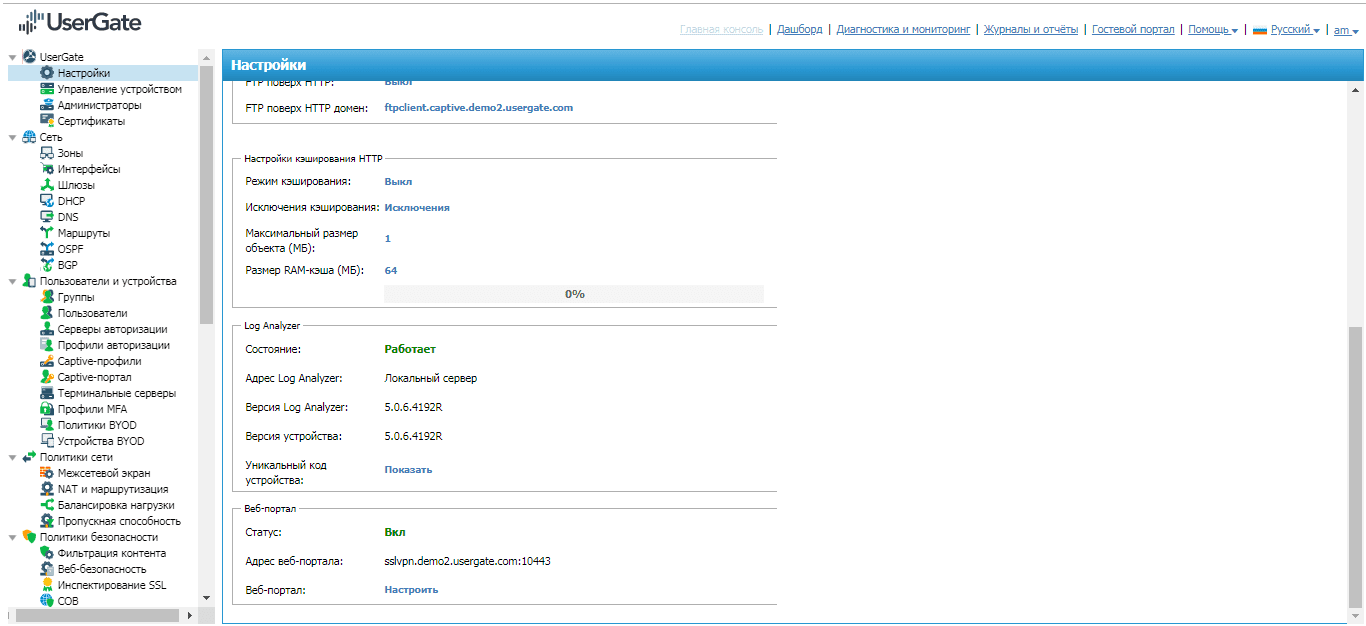Open the Помощь dropdown menu

tap(1213, 30)
